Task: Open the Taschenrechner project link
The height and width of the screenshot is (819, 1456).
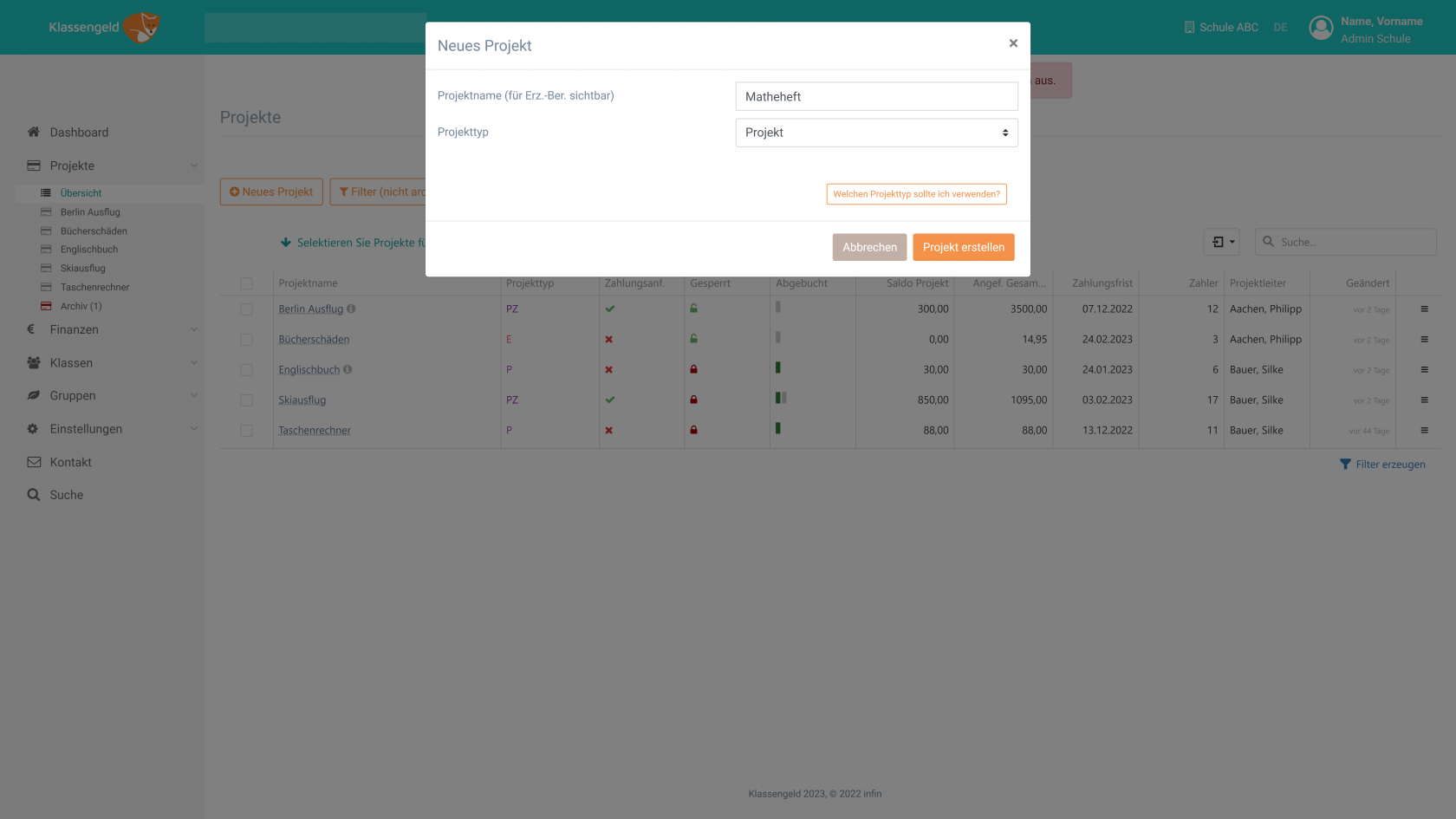Action: pyautogui.click(x=315, y=431)
